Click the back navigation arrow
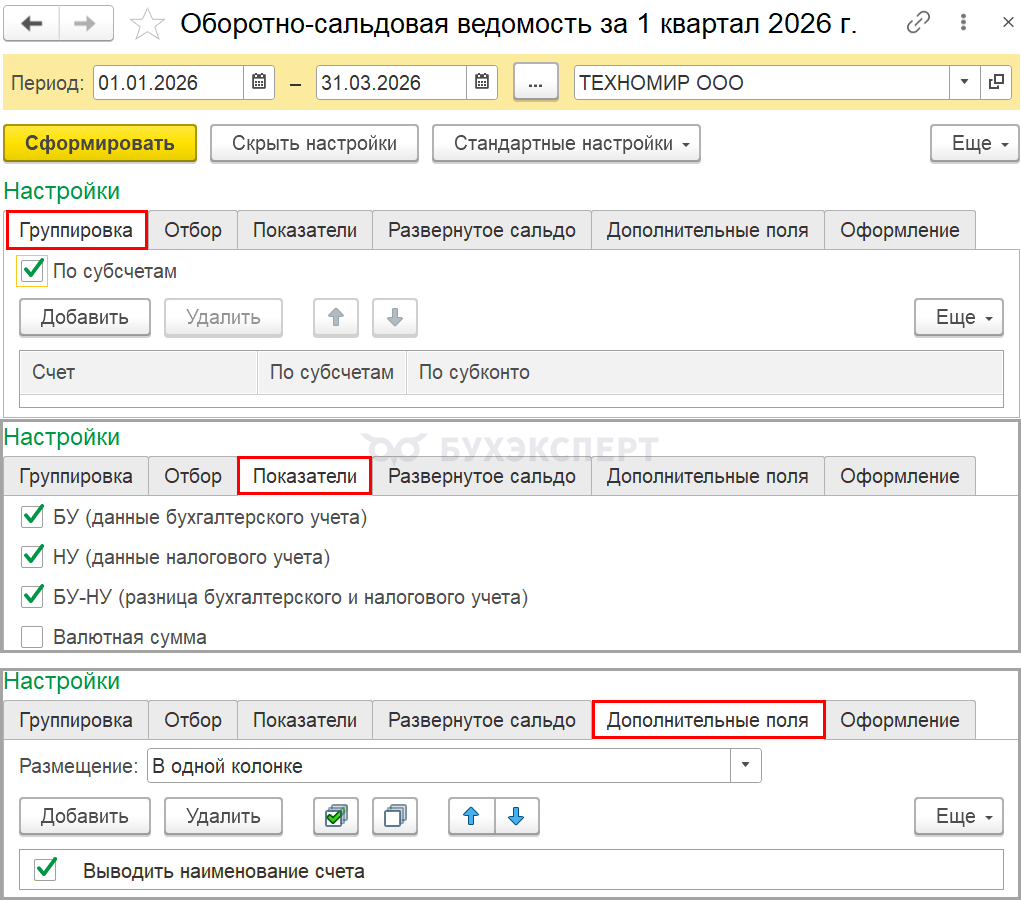This screenshot has height=900, width=1021. coord(32,24)
